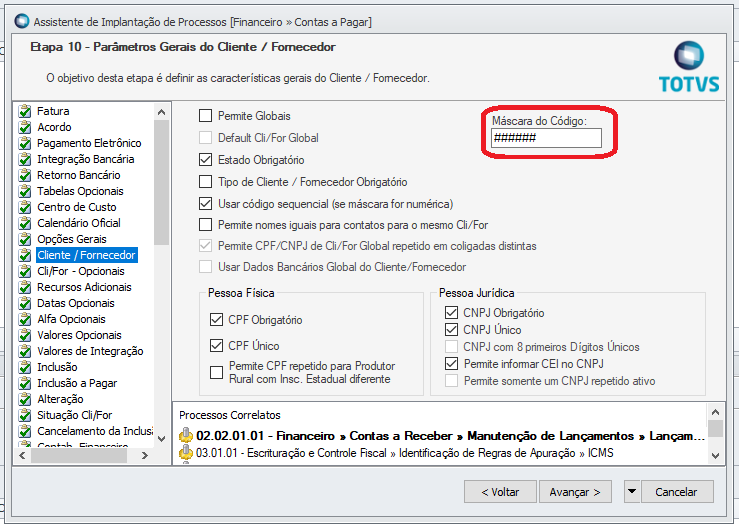Click the Processos Correlatos scroll-up arrow
The width and height of the screenshot is (739, 531).
[x=715, y=412]
